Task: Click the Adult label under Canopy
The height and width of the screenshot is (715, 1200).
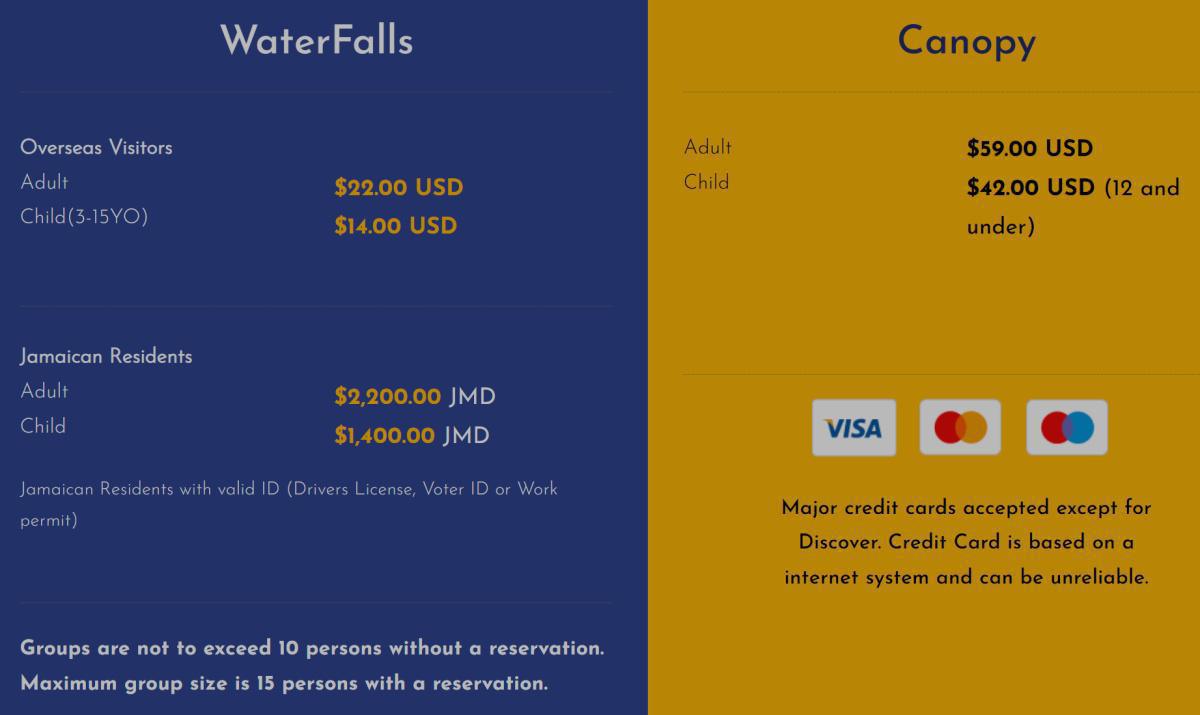Action: click(x=708, y=147)
